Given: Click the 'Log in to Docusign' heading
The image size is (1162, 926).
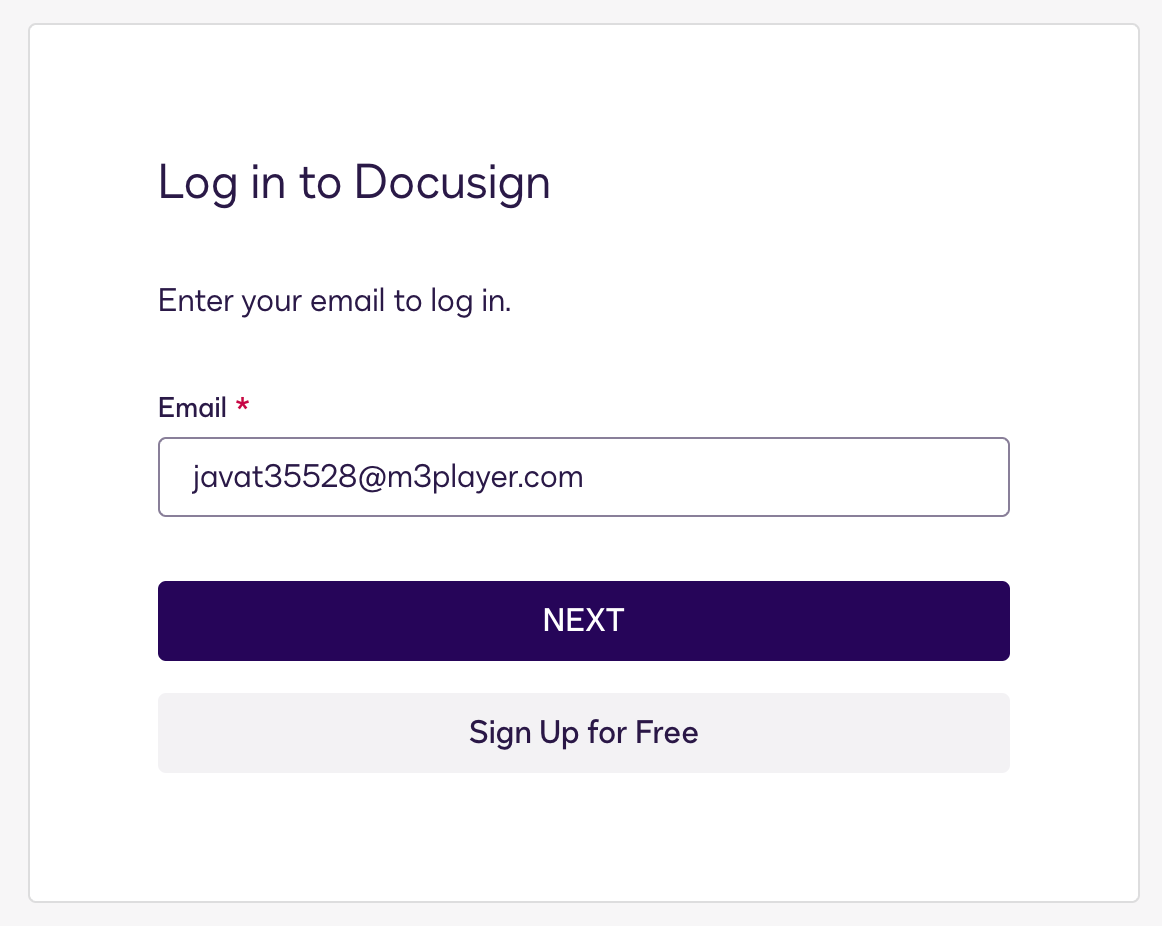Looking at the screenshot, I should tap(354, 182).
